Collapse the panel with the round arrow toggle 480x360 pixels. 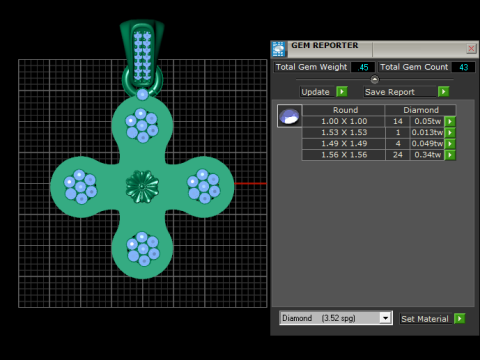tap(375, 79)
